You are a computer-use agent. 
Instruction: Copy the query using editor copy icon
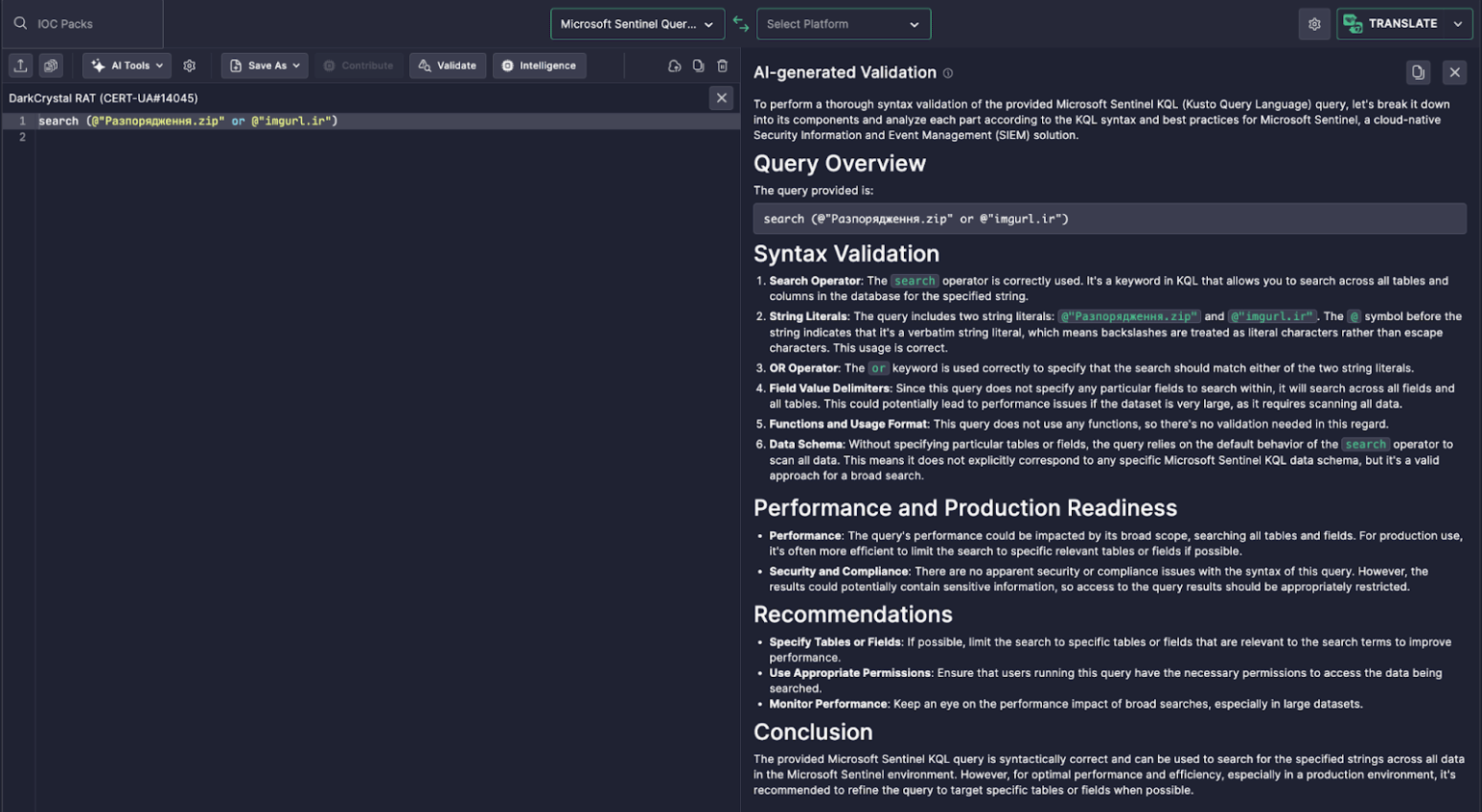(x=699, y=66)
